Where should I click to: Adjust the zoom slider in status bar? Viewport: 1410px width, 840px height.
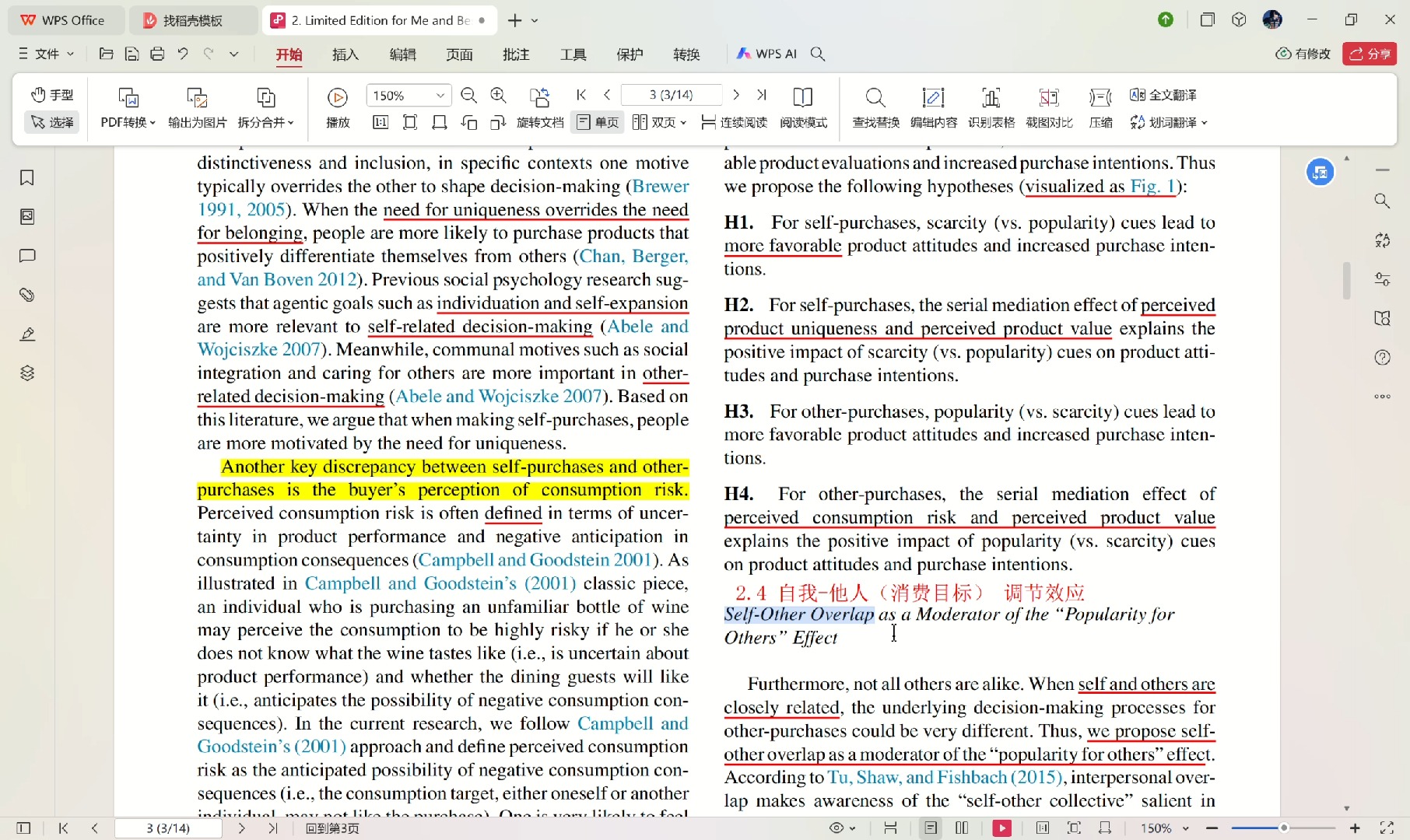click(1283, 828)
